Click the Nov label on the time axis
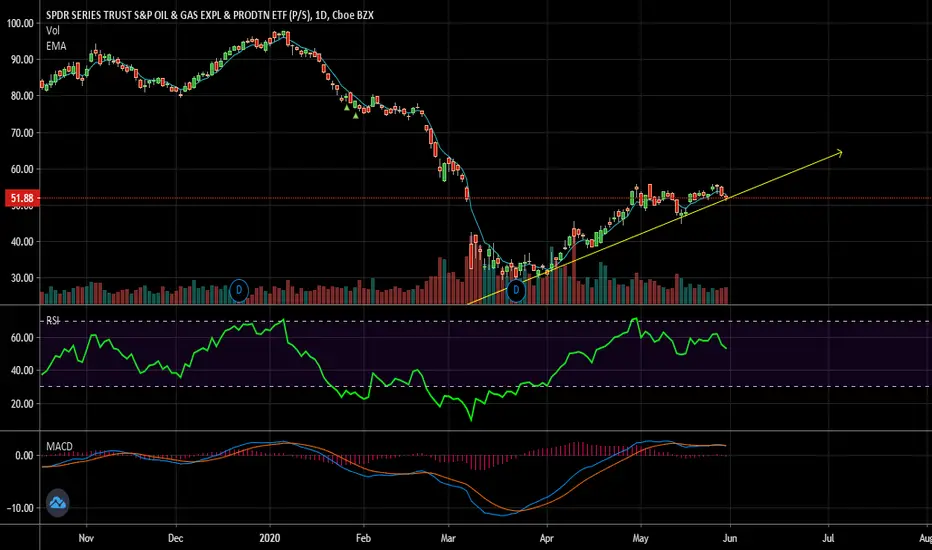The width and height of the screenshot is (932, 550). click(86, 538)
